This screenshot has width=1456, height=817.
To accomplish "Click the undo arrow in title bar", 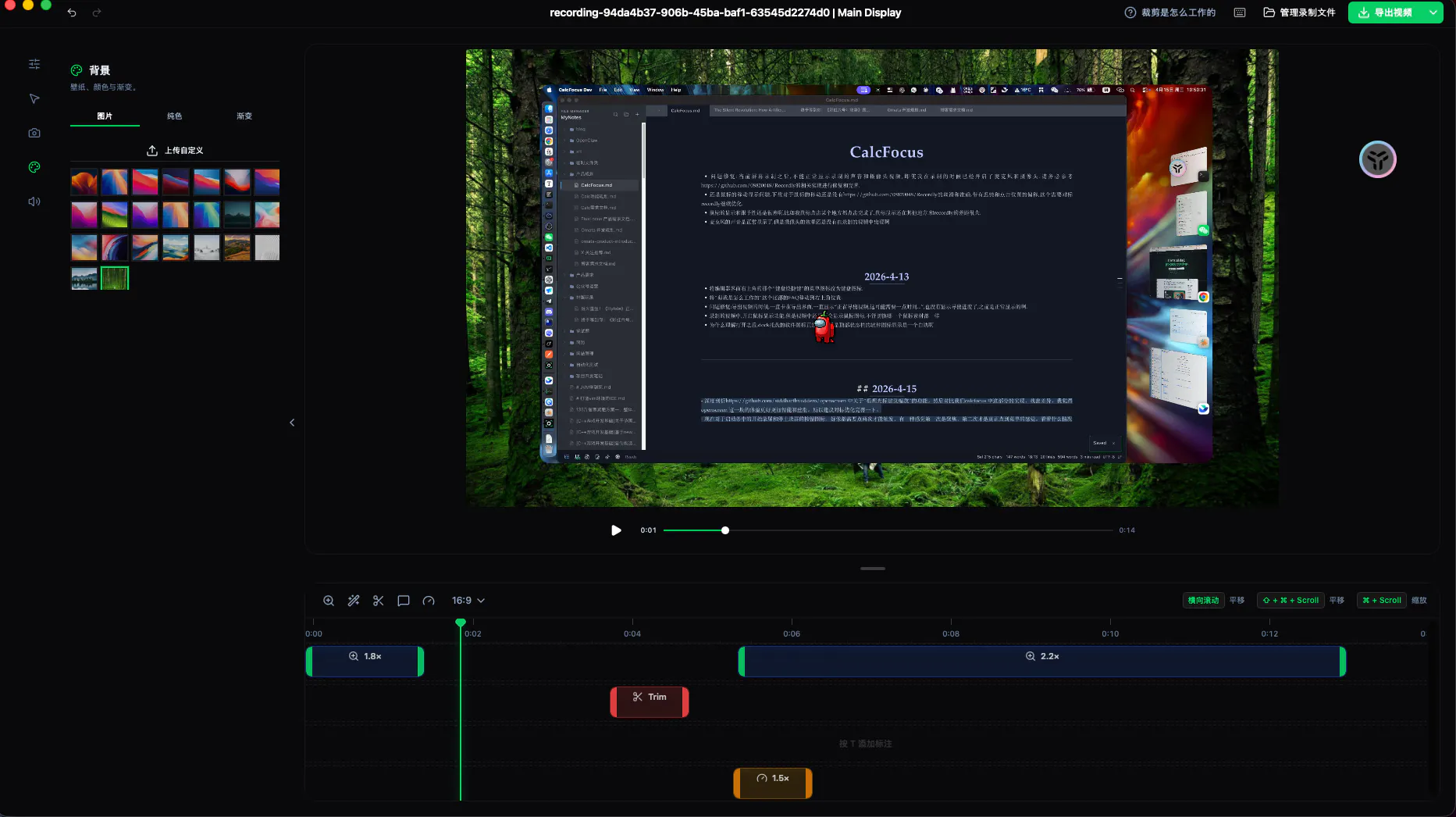I will click(x=72, y=12).
